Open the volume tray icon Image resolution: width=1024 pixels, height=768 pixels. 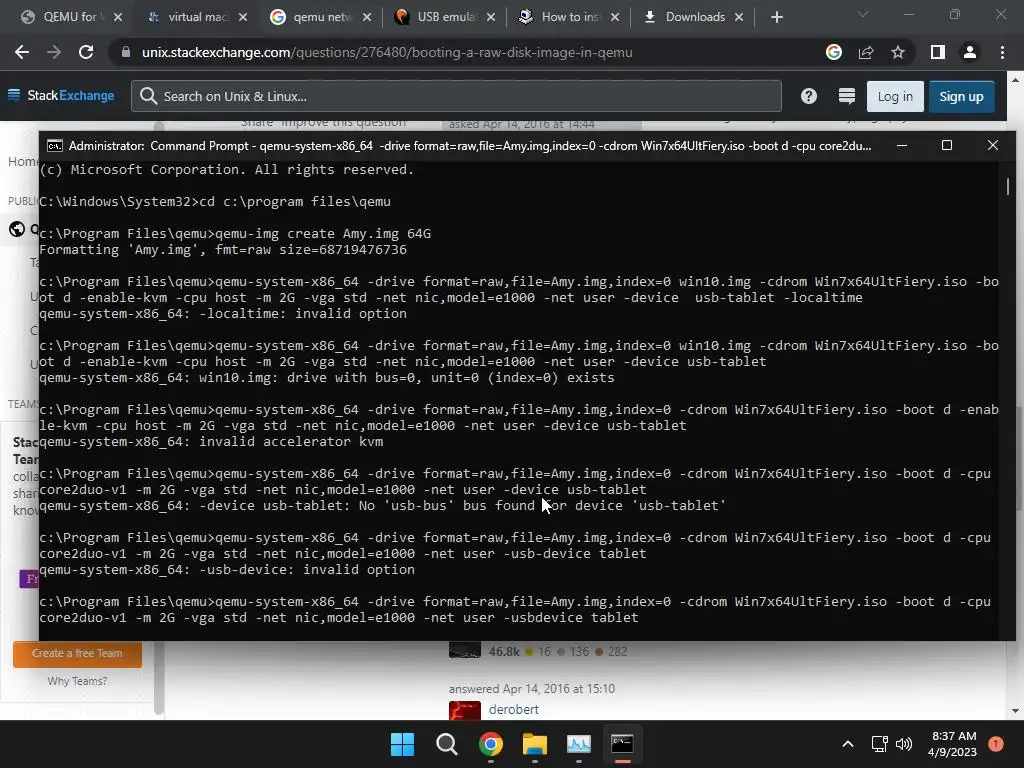(904, 744)
